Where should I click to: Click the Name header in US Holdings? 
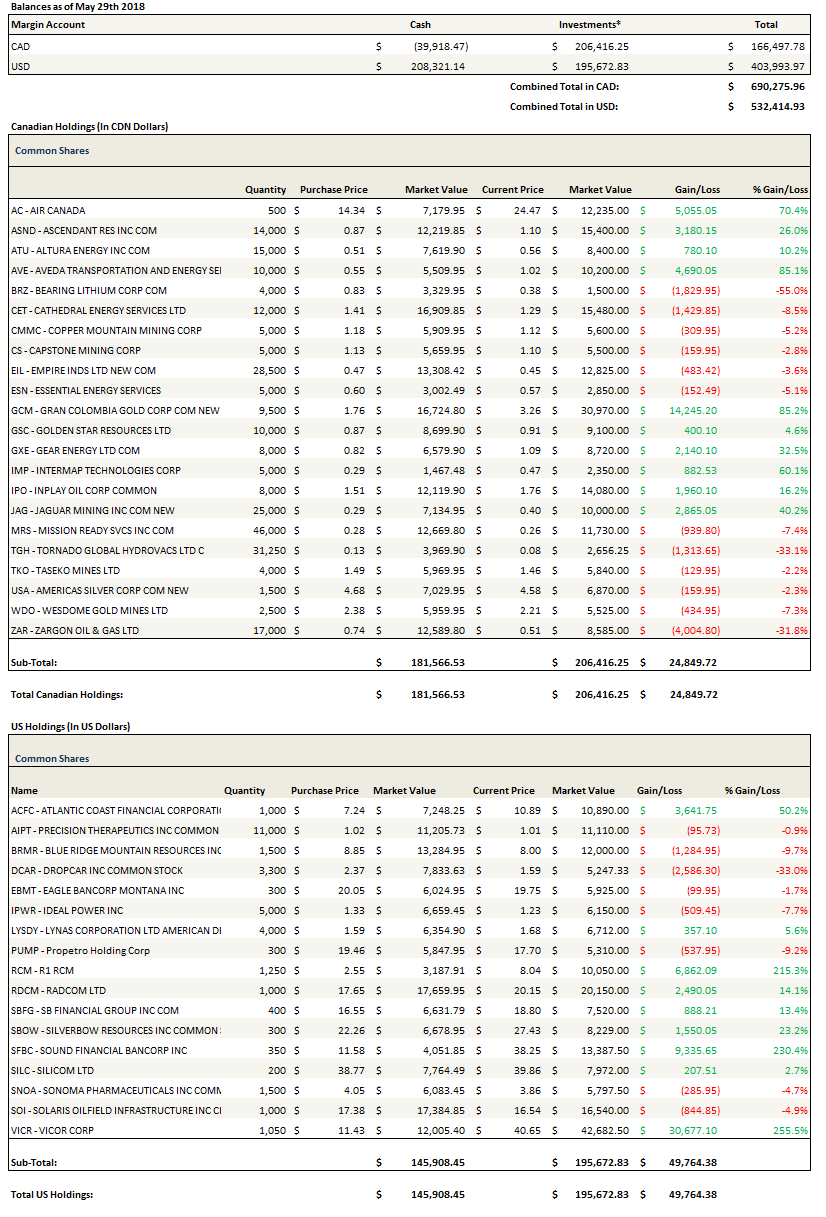pos(24,791)
